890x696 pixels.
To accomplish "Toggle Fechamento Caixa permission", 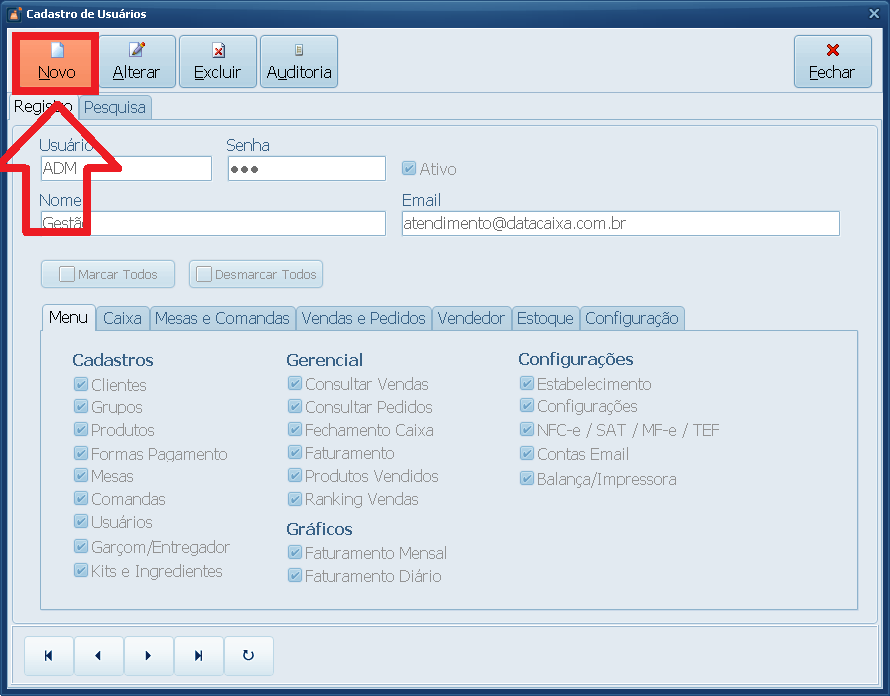I will [295, 430].
